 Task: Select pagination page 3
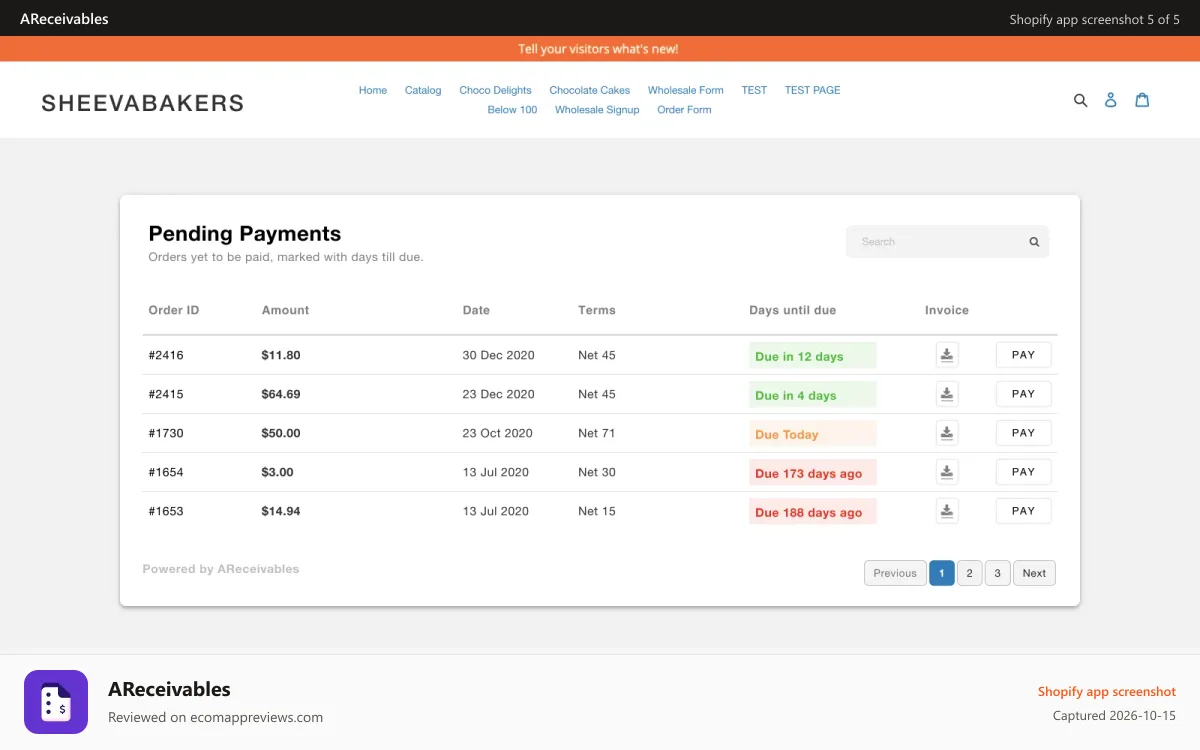click(x=997, y=573)
